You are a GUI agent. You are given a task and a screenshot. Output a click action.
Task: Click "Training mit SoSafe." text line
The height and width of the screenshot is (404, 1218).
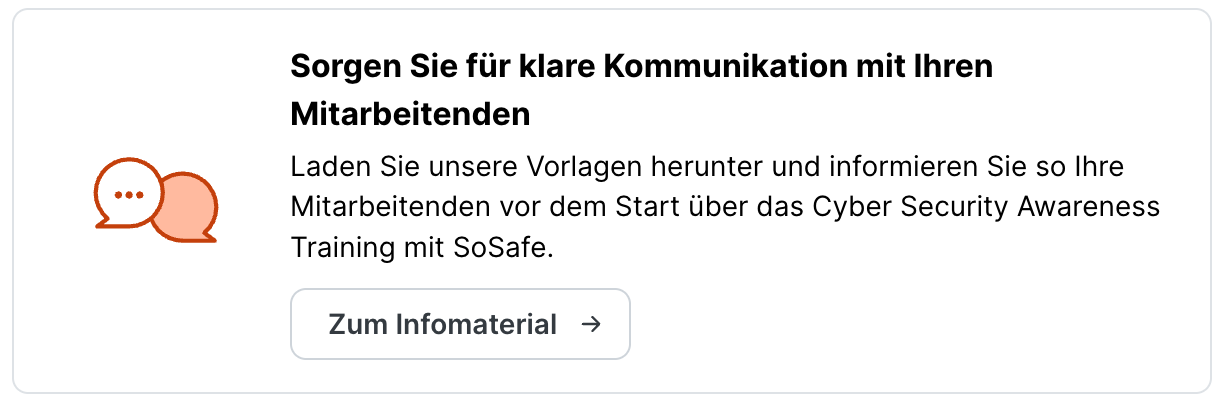pos(422,246)
